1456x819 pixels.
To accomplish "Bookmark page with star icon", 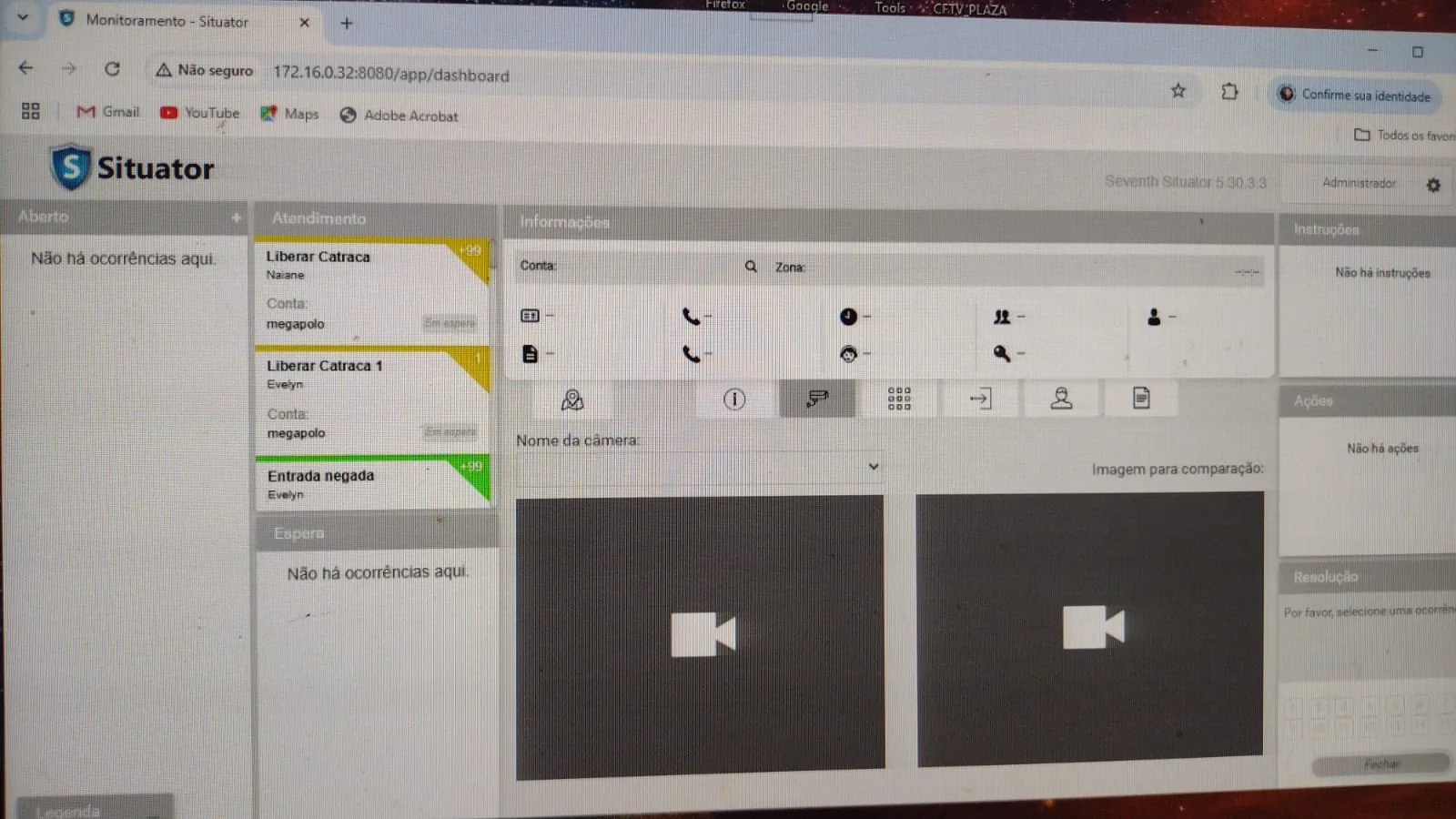I will [1178, 90].
